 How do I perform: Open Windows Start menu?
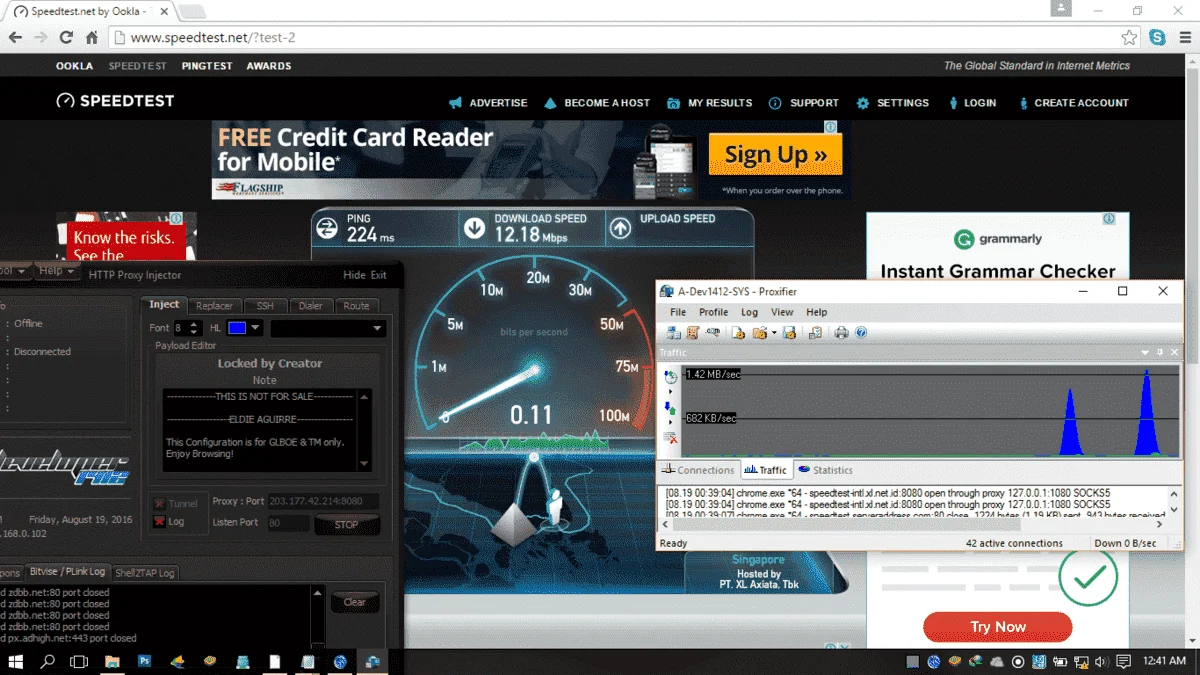click(x=16, y=662)
